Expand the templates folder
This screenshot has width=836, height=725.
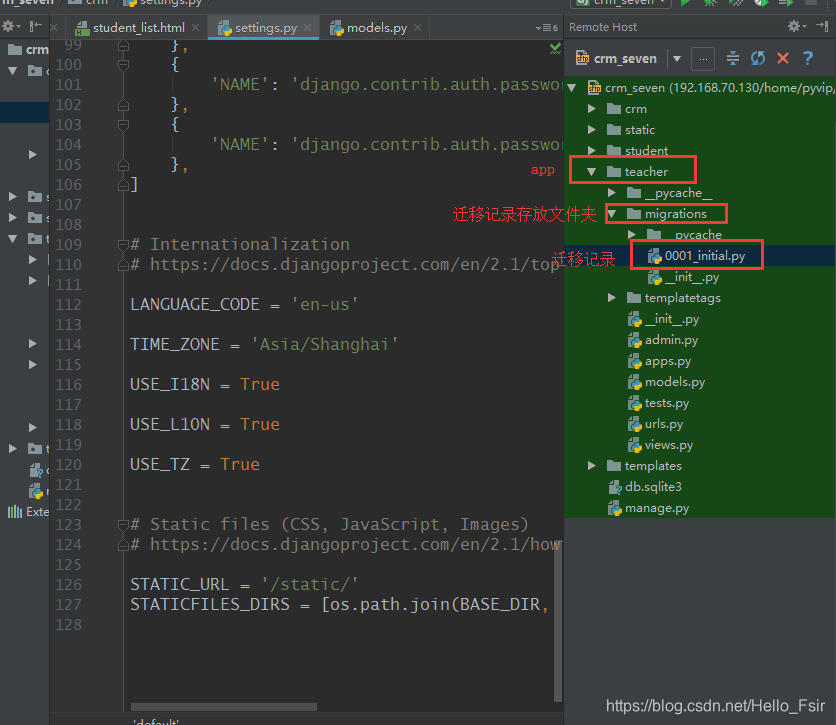[x=591, y=465]
